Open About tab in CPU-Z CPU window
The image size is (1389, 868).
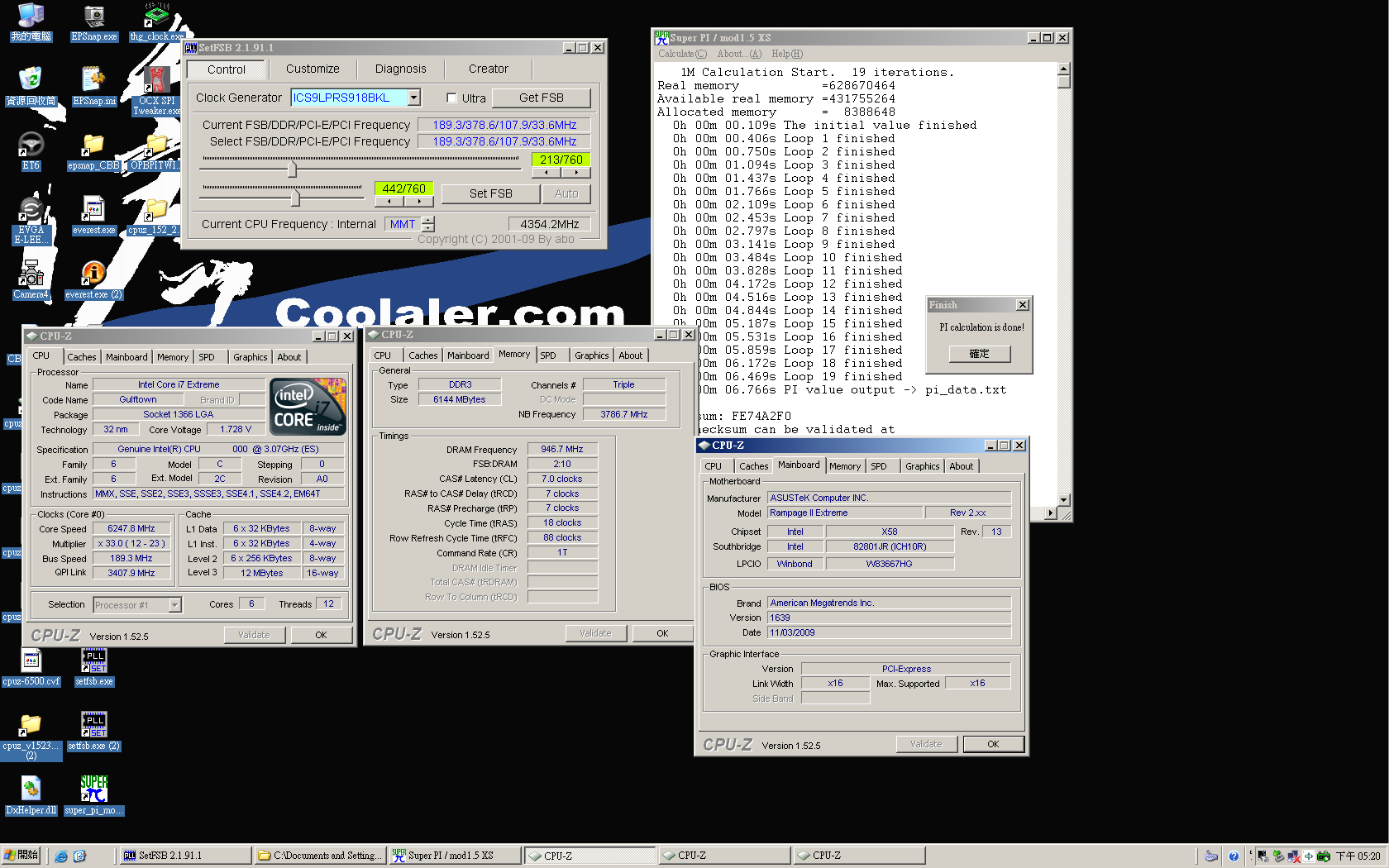click(x=289, y=357)
